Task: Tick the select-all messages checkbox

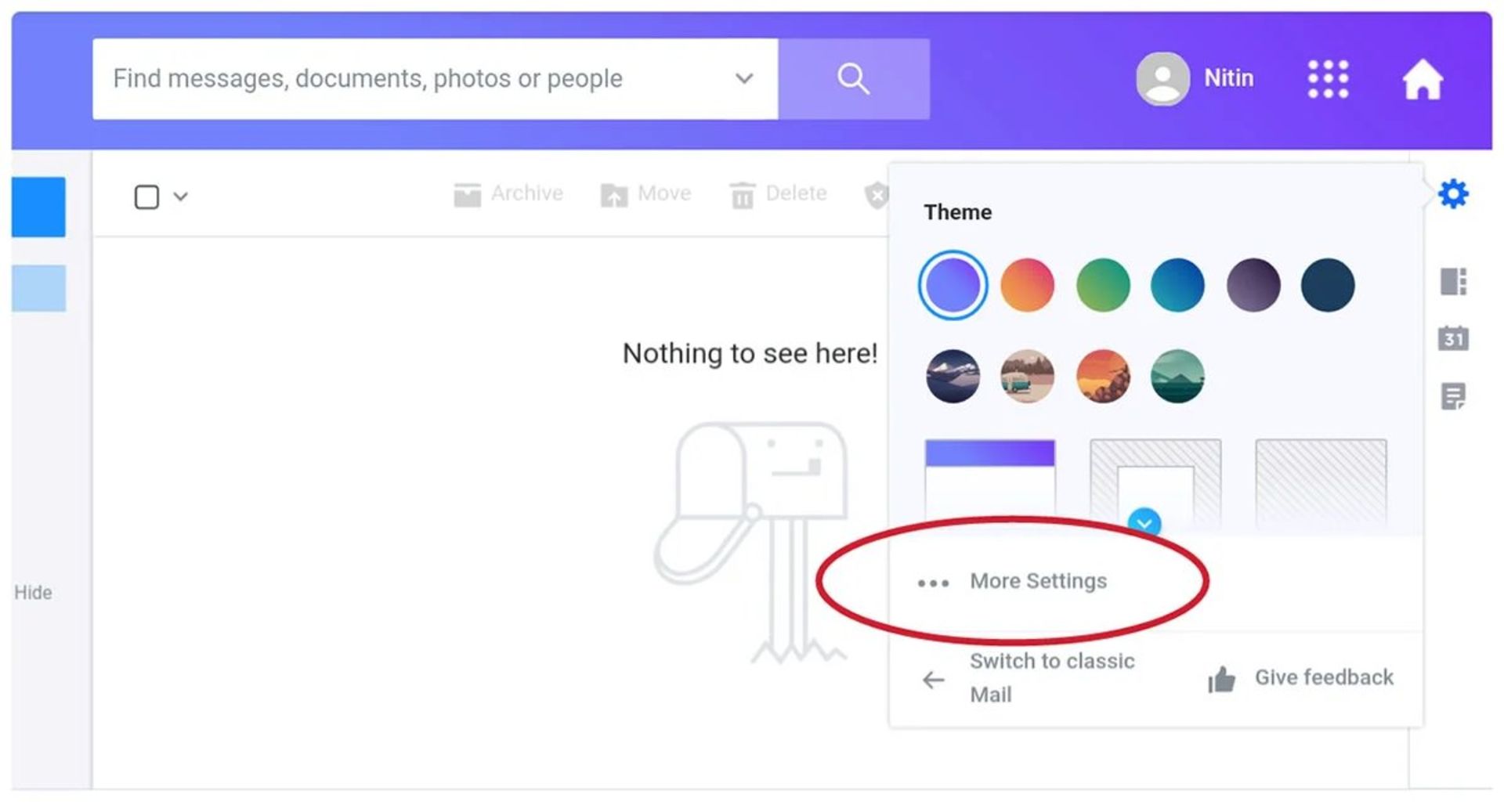Action: pos(146,197)
